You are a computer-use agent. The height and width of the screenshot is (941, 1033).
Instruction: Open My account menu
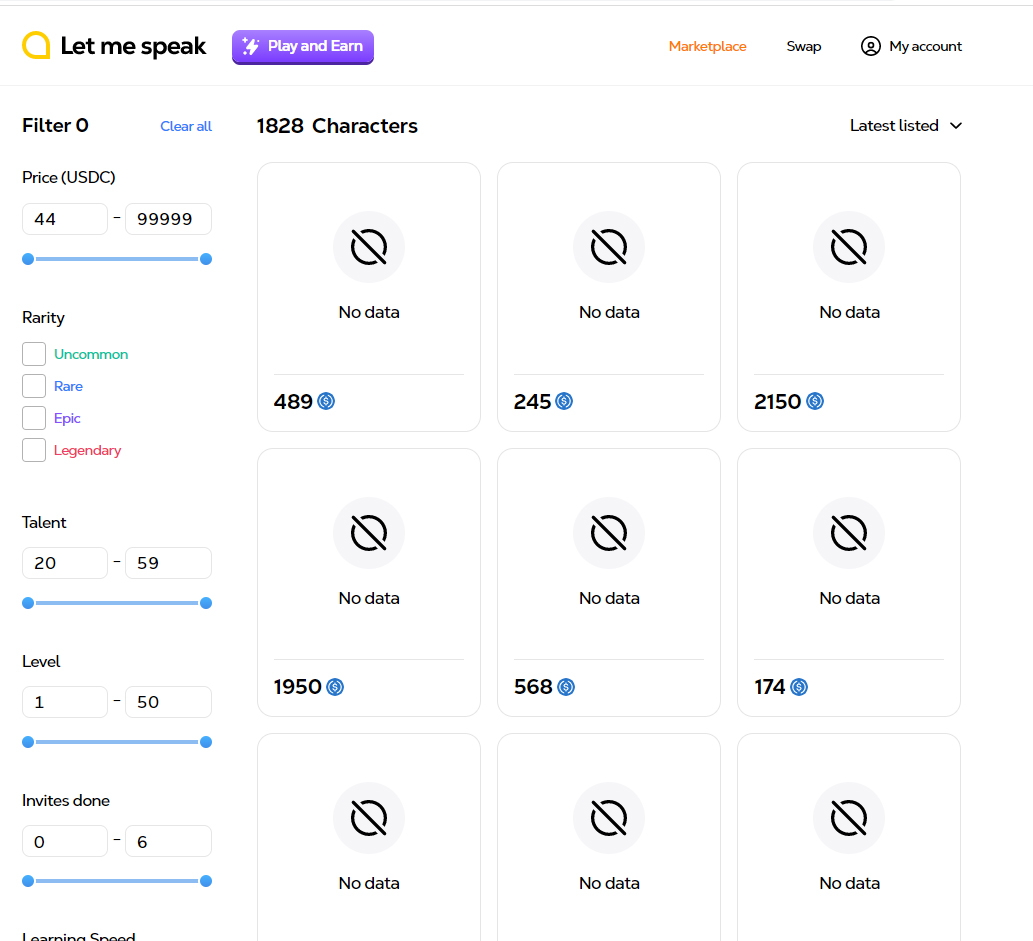[911, 46]
